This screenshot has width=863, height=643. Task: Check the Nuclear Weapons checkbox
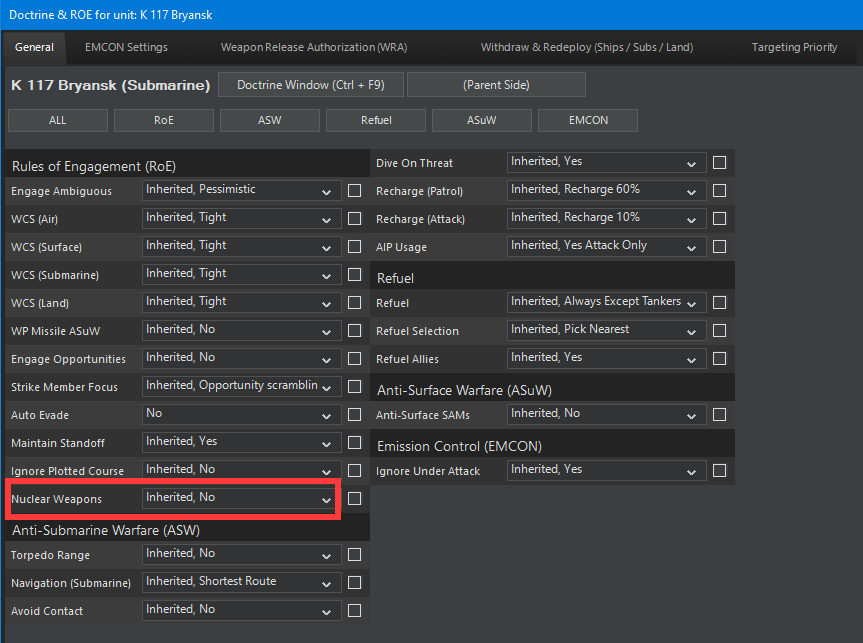[354, 499]
